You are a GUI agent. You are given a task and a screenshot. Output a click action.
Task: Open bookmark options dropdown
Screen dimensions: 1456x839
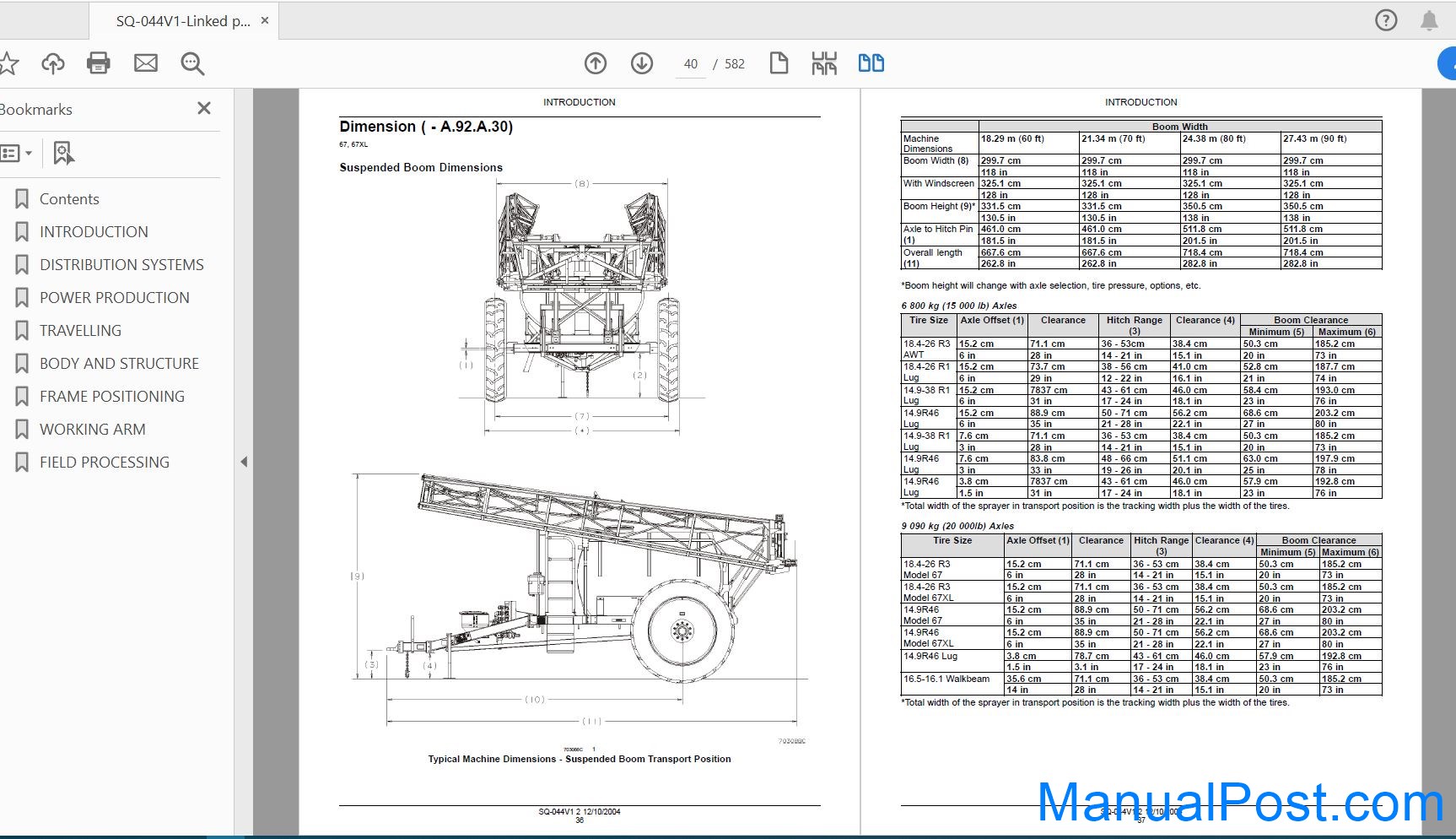coord(16,154)
